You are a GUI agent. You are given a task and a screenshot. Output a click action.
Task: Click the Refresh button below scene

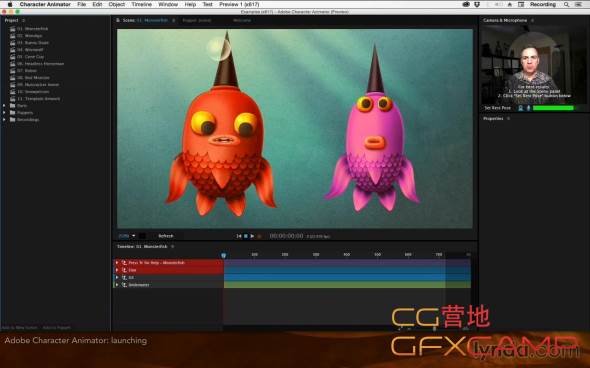pyautogui.click(x=166, y=236)
